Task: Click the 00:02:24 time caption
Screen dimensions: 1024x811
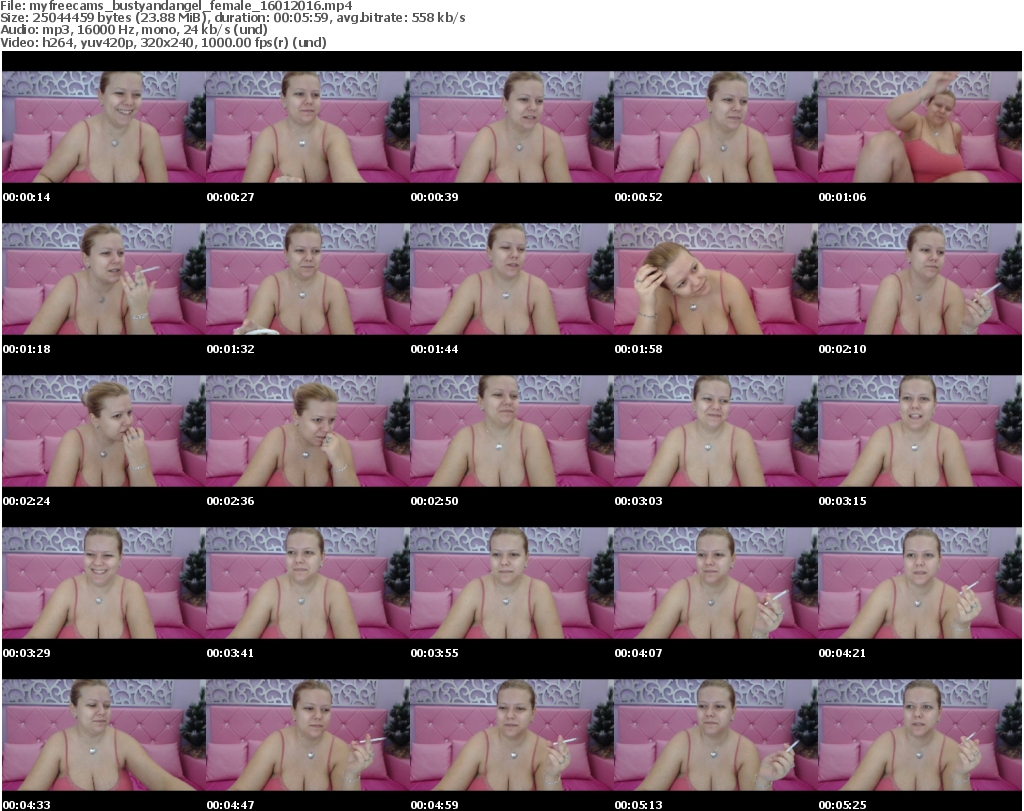Action: coord(26,501)
